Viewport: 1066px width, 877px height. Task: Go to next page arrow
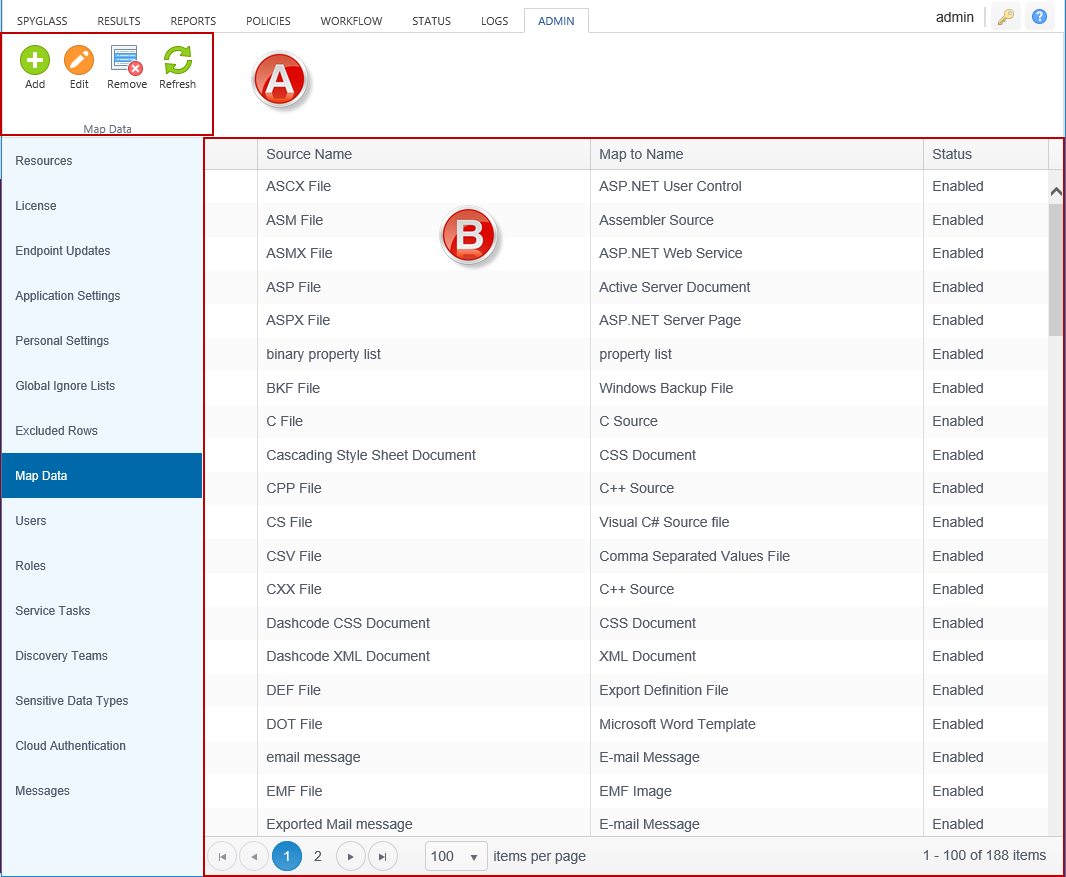351,856
